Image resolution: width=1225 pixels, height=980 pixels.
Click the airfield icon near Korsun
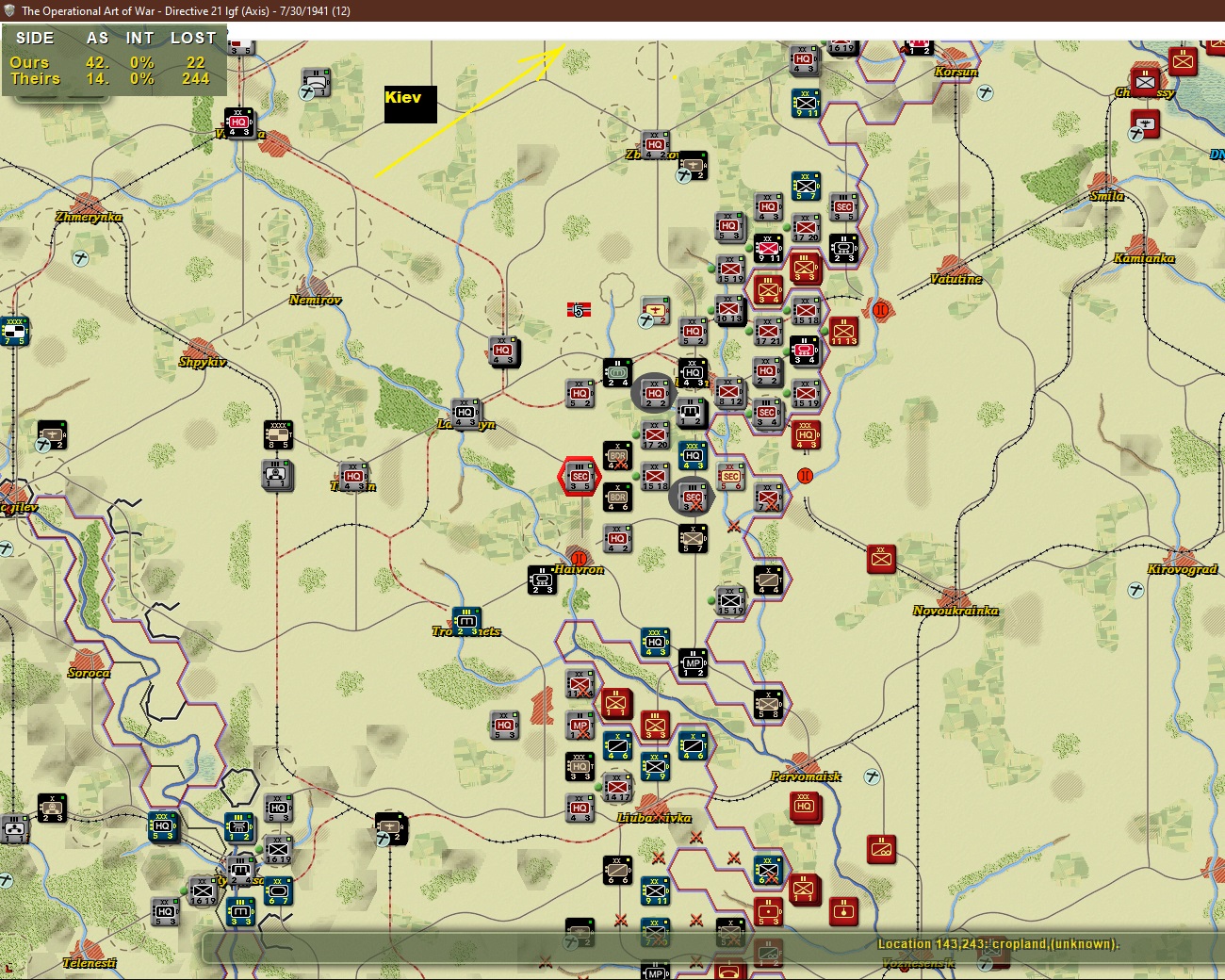tap(986, 92)
